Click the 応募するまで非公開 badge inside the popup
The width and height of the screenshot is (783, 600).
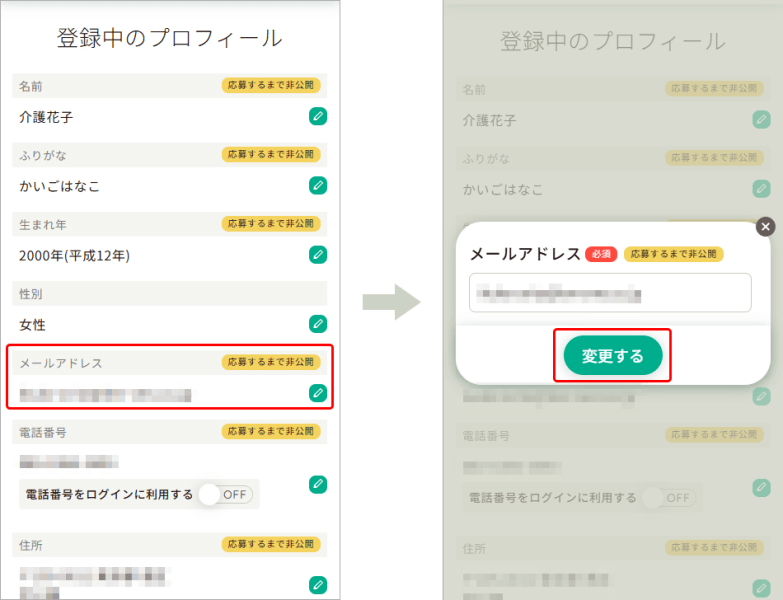click(x=673, y=254)
